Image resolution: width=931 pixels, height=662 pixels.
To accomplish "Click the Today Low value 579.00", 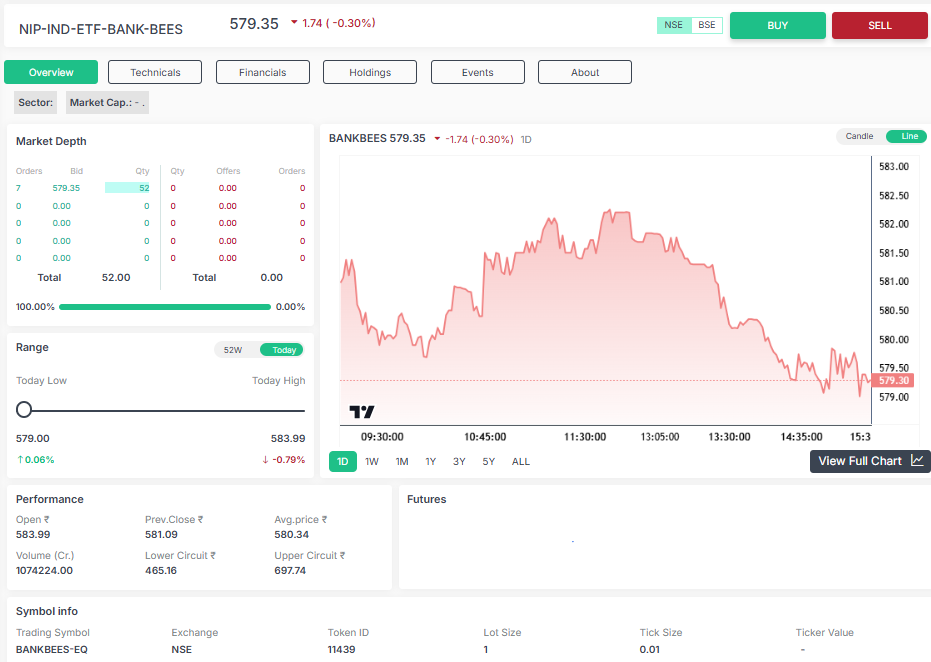I will [x=33, y=439].
